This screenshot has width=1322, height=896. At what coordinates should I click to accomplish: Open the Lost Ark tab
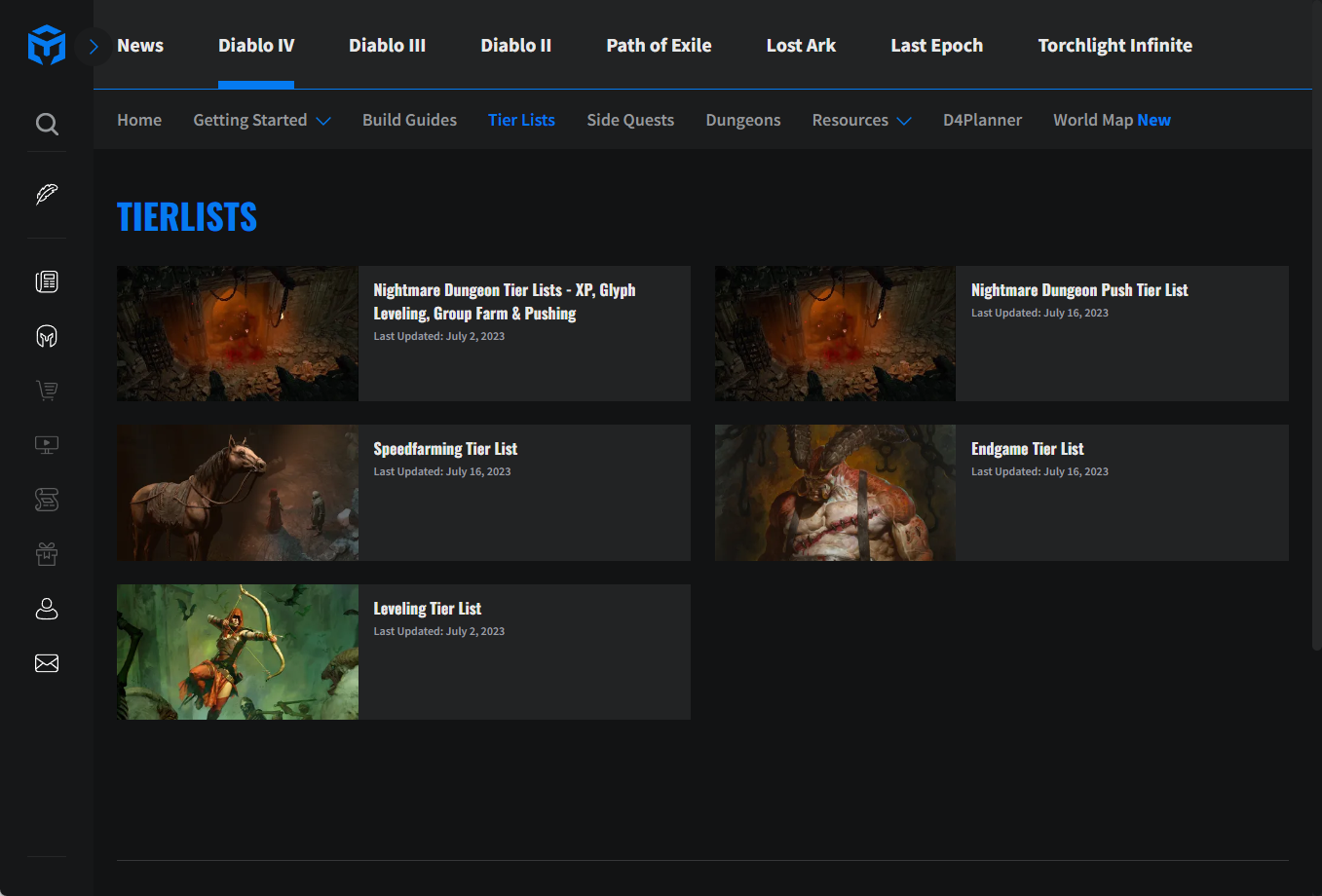(801, 46)
